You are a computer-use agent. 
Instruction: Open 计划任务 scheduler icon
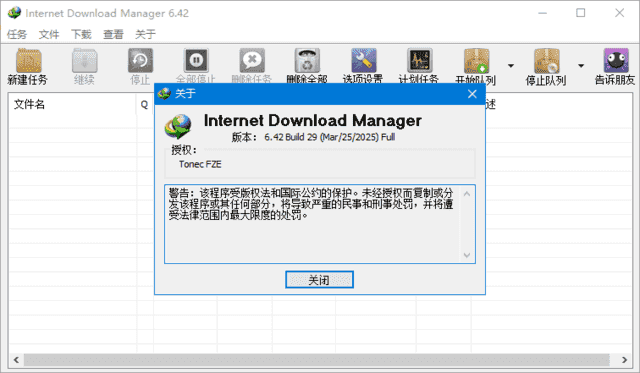pyautogui.click(x=420, y=61)
